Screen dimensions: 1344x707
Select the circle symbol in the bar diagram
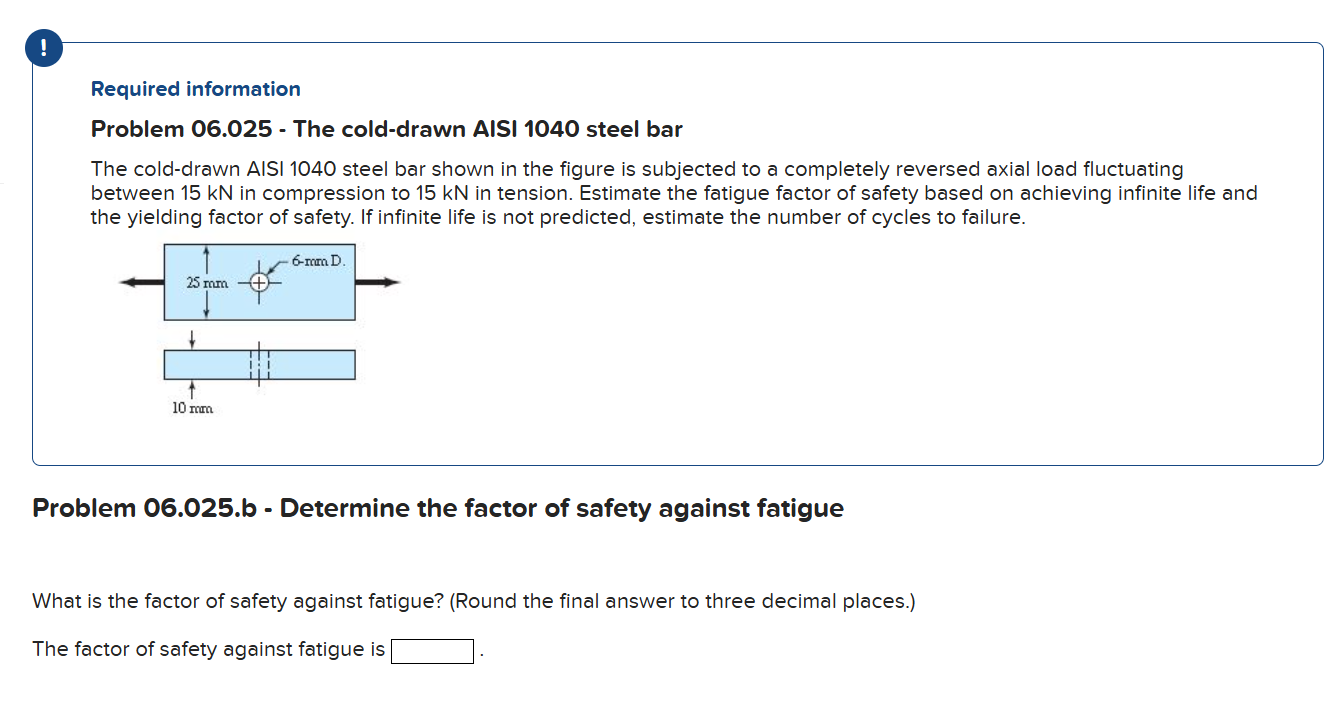(259, 282)
